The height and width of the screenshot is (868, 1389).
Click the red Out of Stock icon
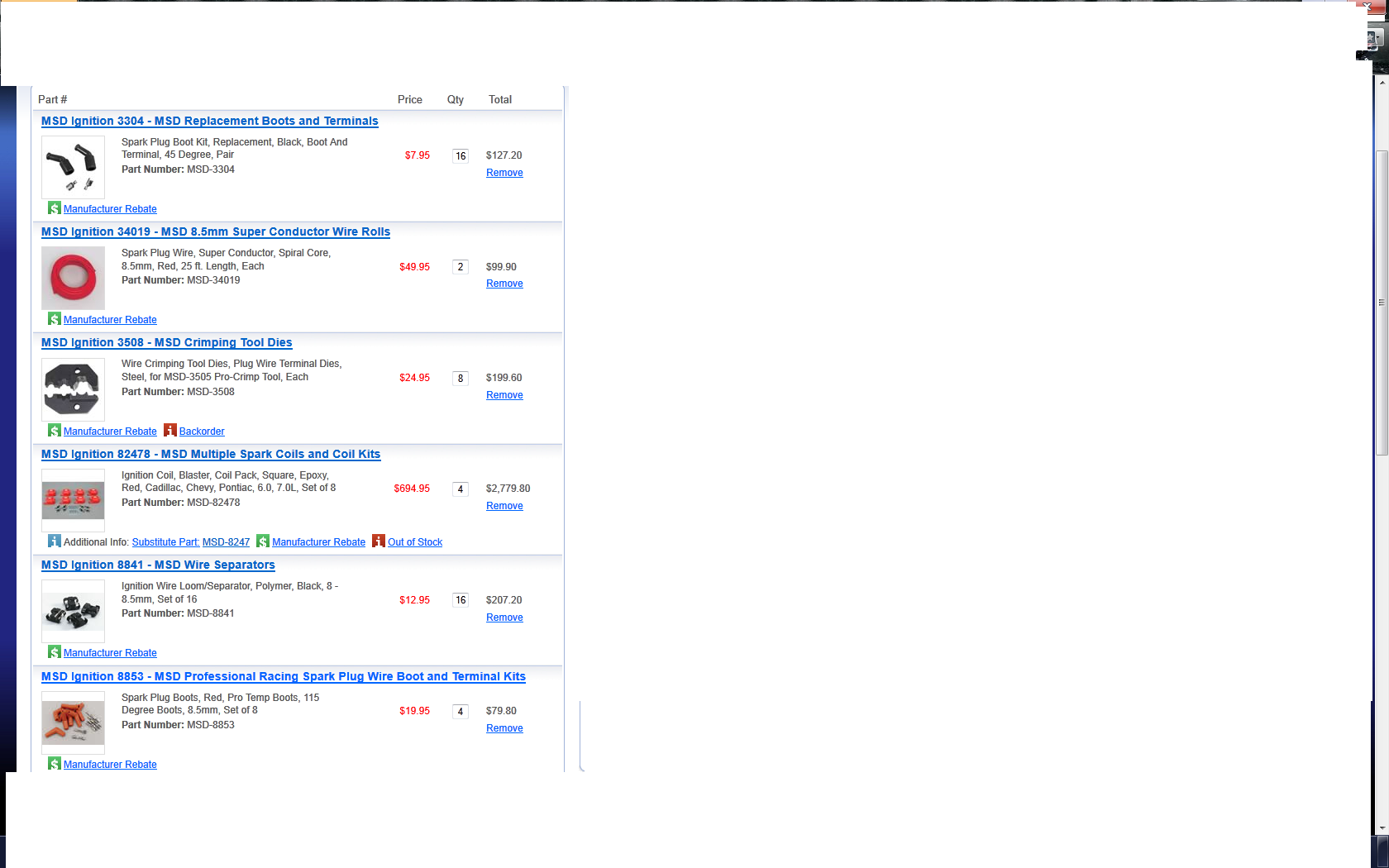(378, 541)
